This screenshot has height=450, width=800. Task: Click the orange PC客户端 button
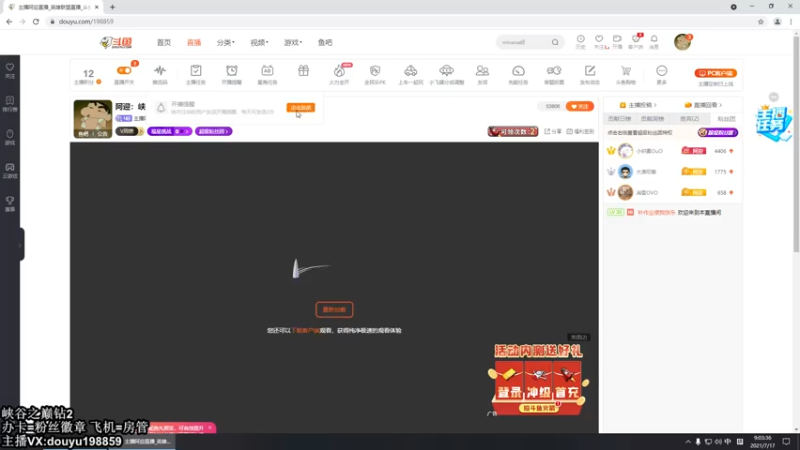pyautogui.click(x=715, y=73)
